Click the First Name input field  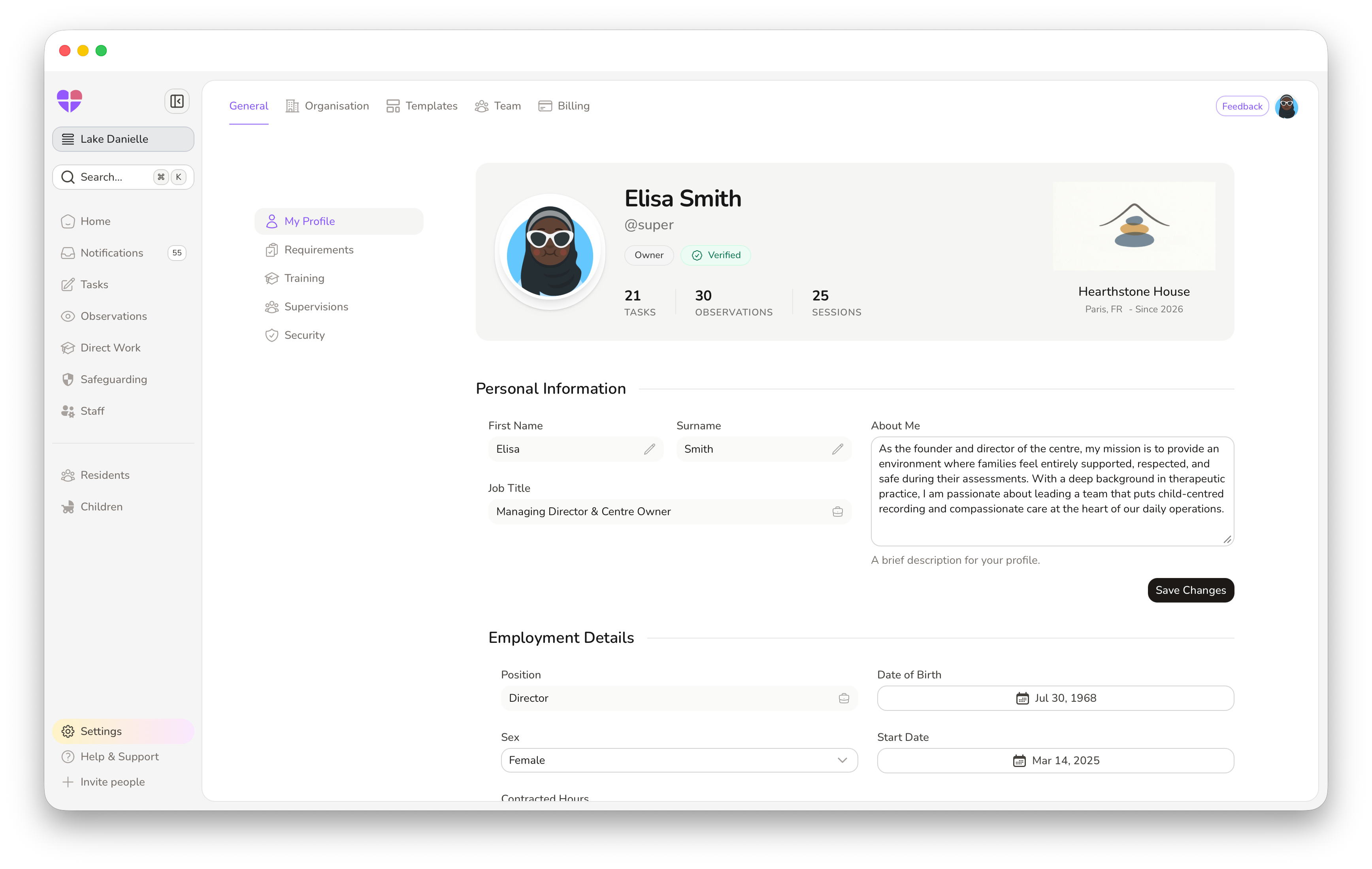pos(575,449)
